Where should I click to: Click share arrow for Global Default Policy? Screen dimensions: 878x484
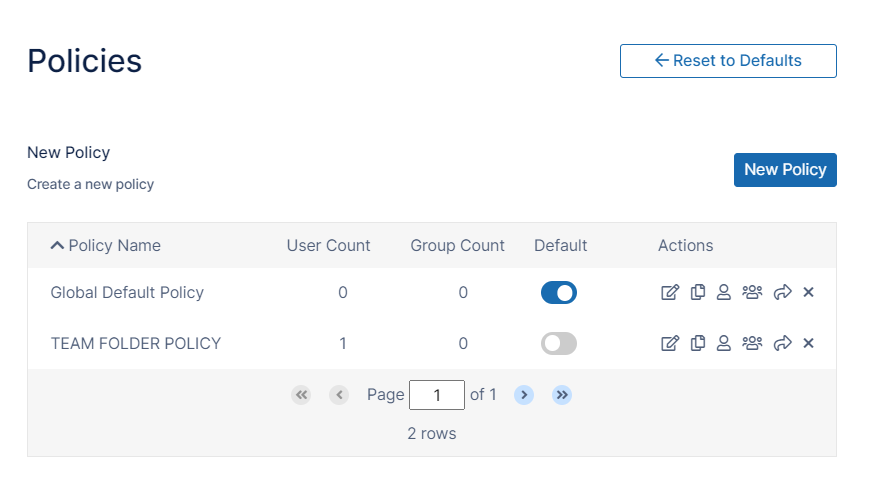click(x=783, y=292)
